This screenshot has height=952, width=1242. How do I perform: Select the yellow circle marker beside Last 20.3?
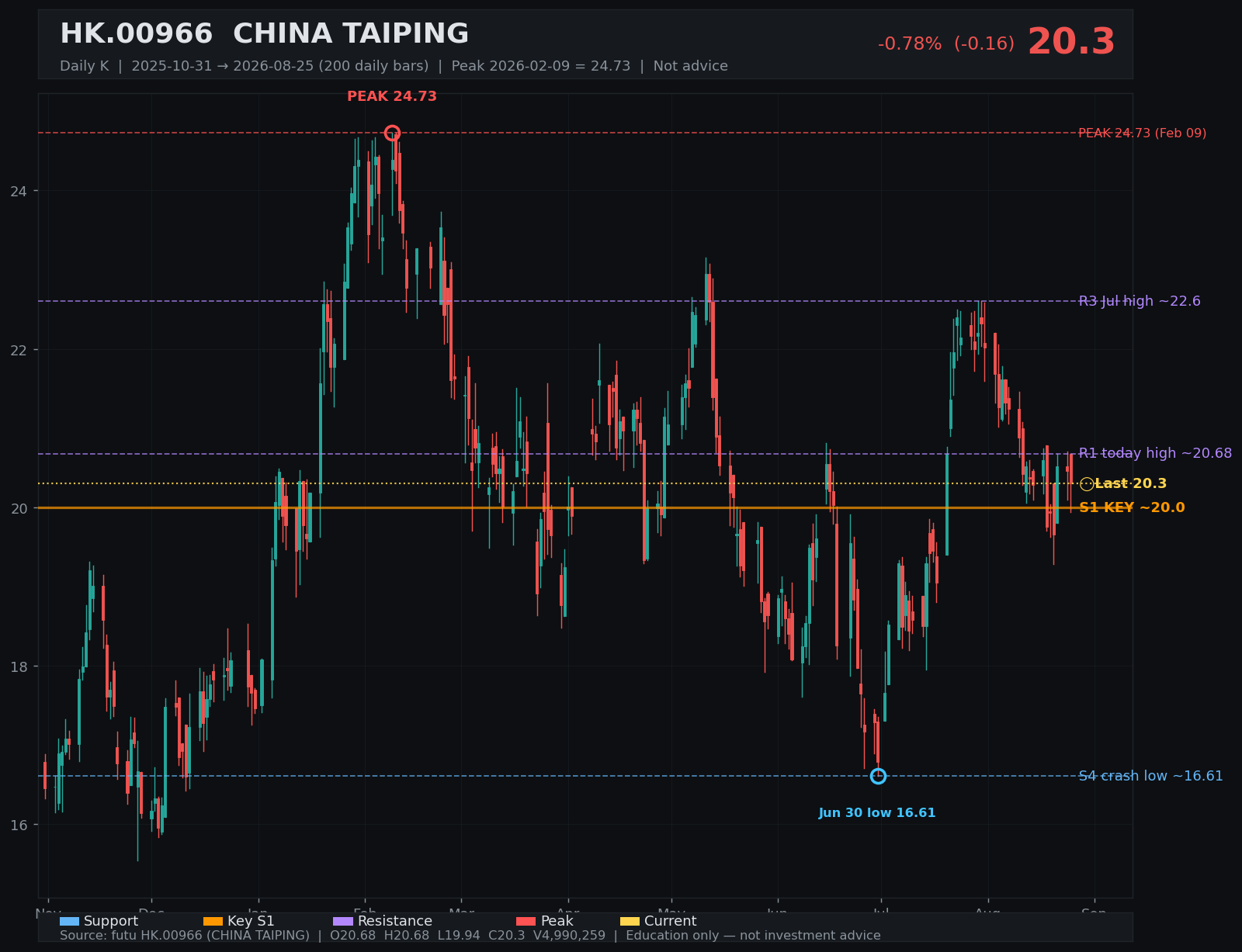1087,484
